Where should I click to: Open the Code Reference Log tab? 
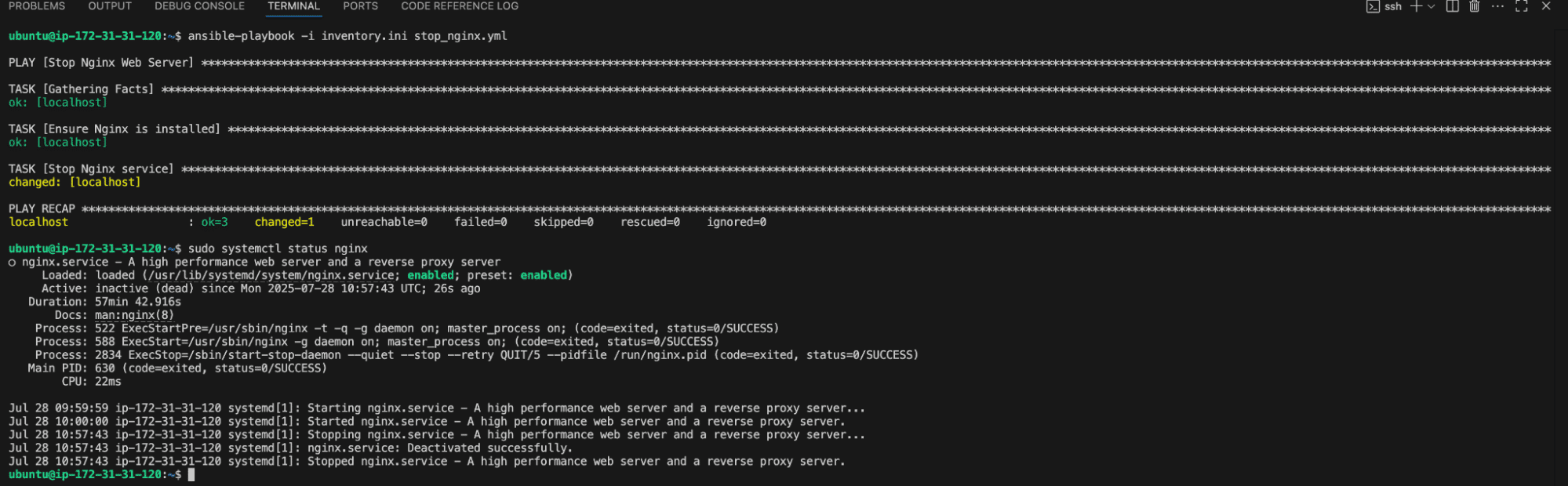point(460,6)
